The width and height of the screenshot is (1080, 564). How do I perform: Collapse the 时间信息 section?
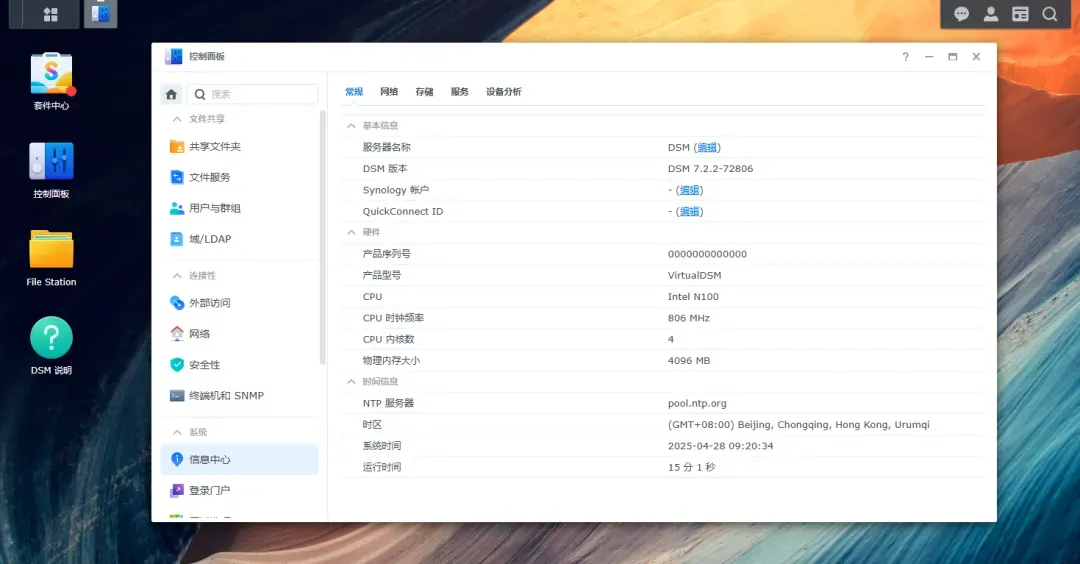coord(351,382)
